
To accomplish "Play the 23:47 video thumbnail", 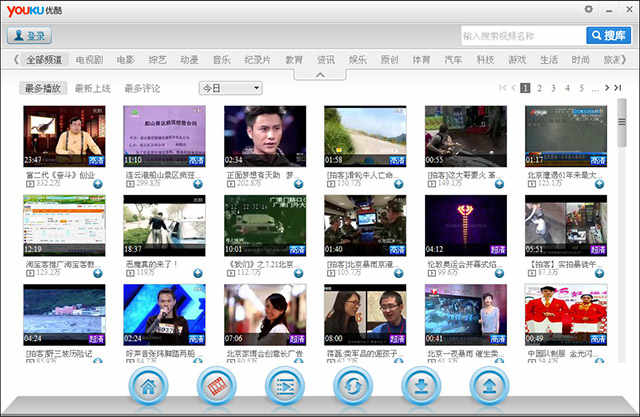I will tap(64, 136).
